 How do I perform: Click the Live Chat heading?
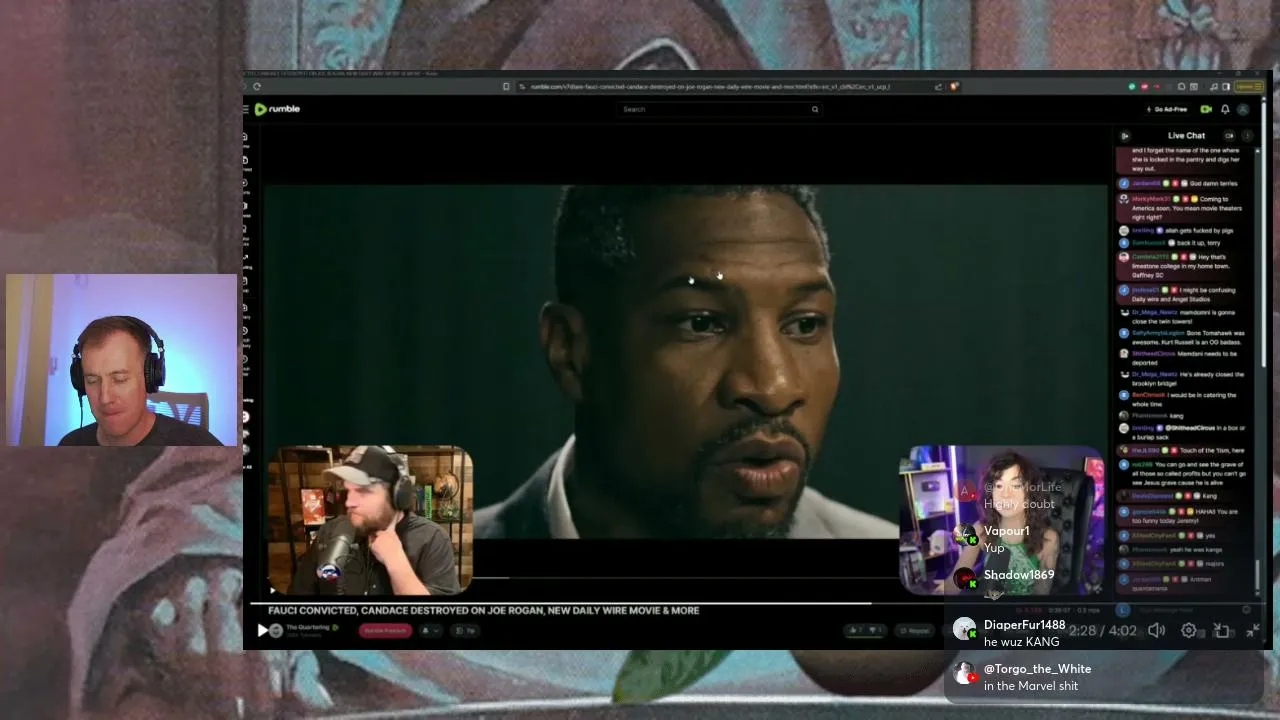(1186, 136)
